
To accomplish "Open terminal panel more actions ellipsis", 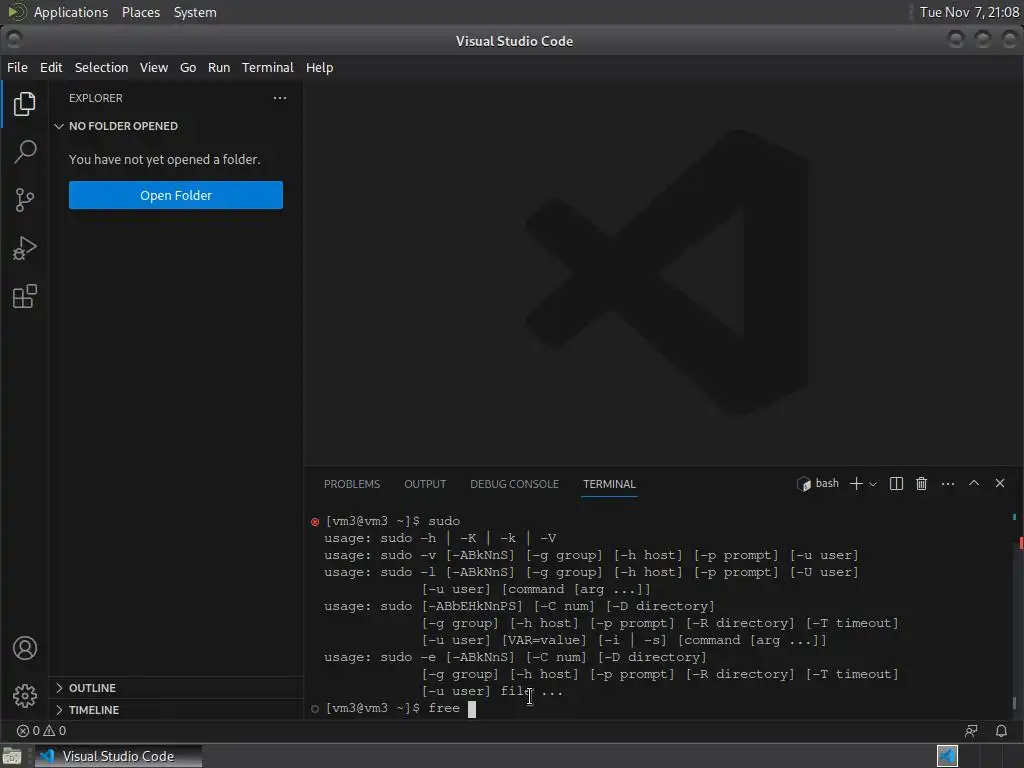I will [948, 484].
